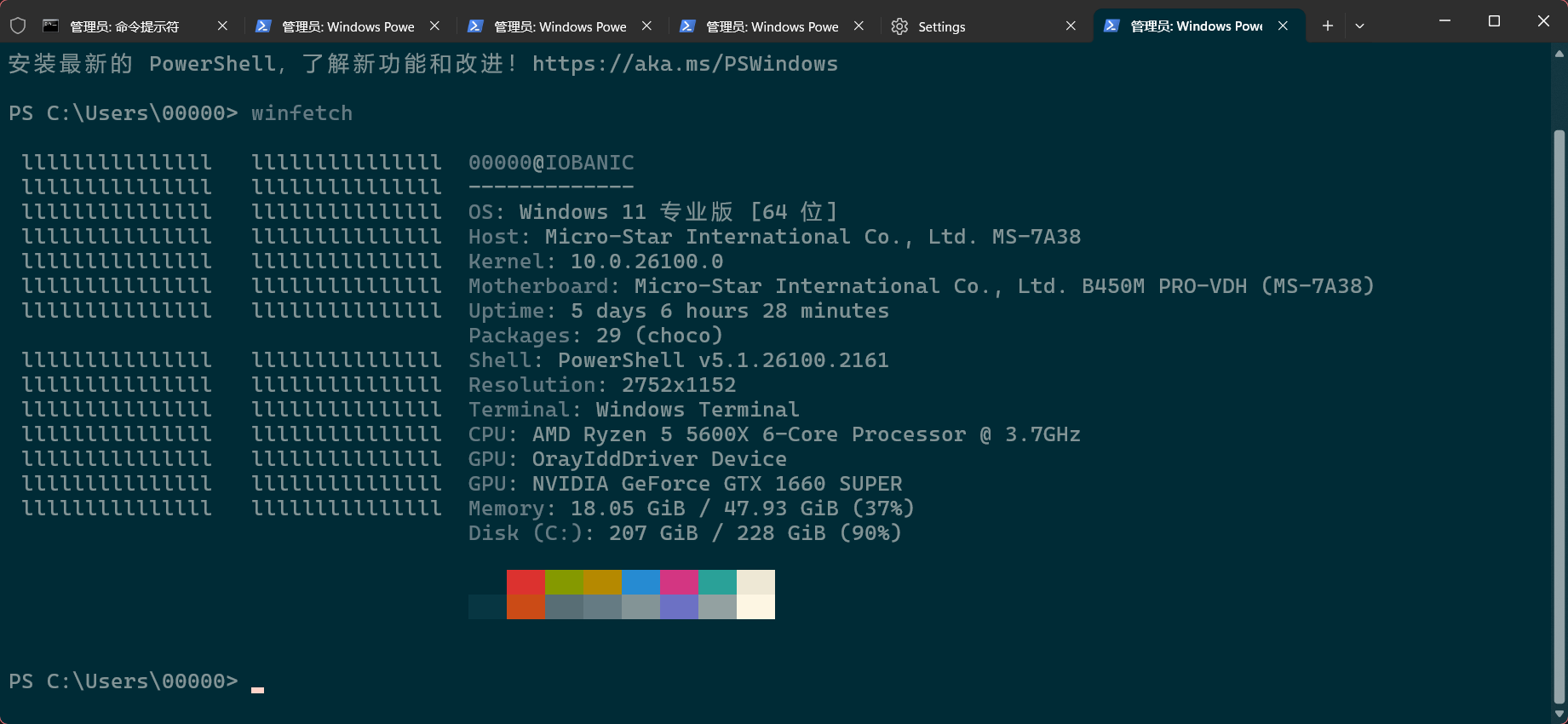1568x724 pixels.
Task: Click the winfetch command text
Action: (302, 113)
